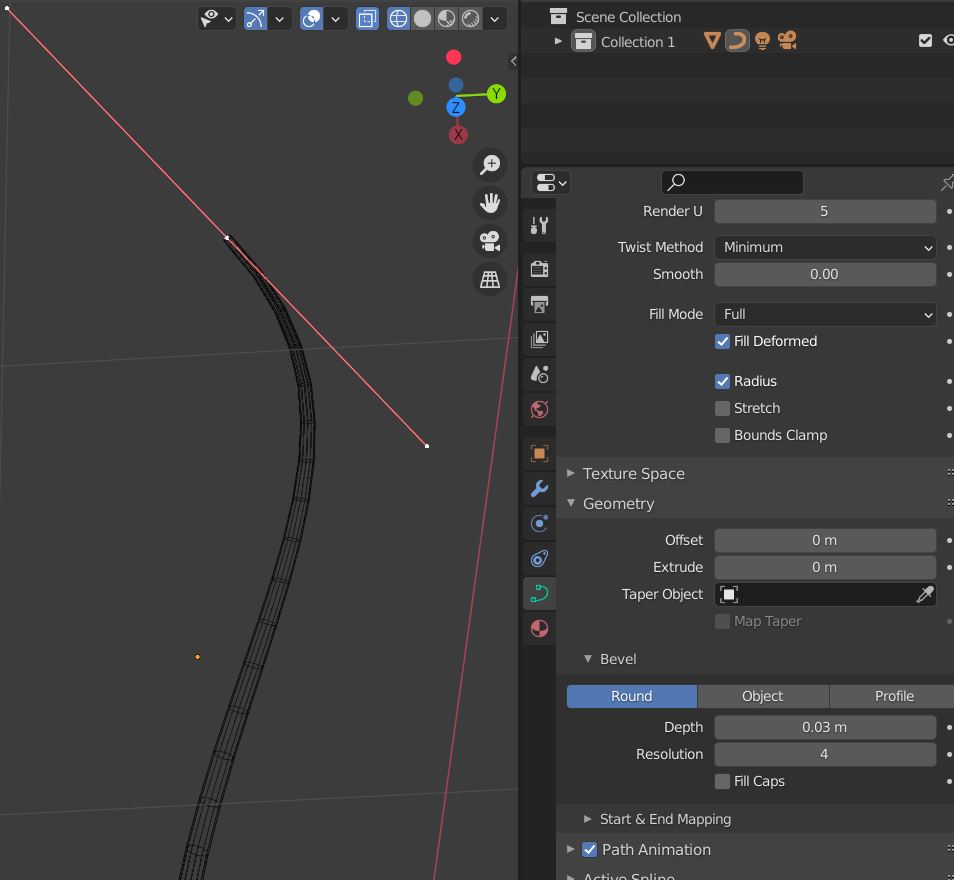Screen dimensions: 954x880
Task: Open the Object properties tab
Action: 540,453
